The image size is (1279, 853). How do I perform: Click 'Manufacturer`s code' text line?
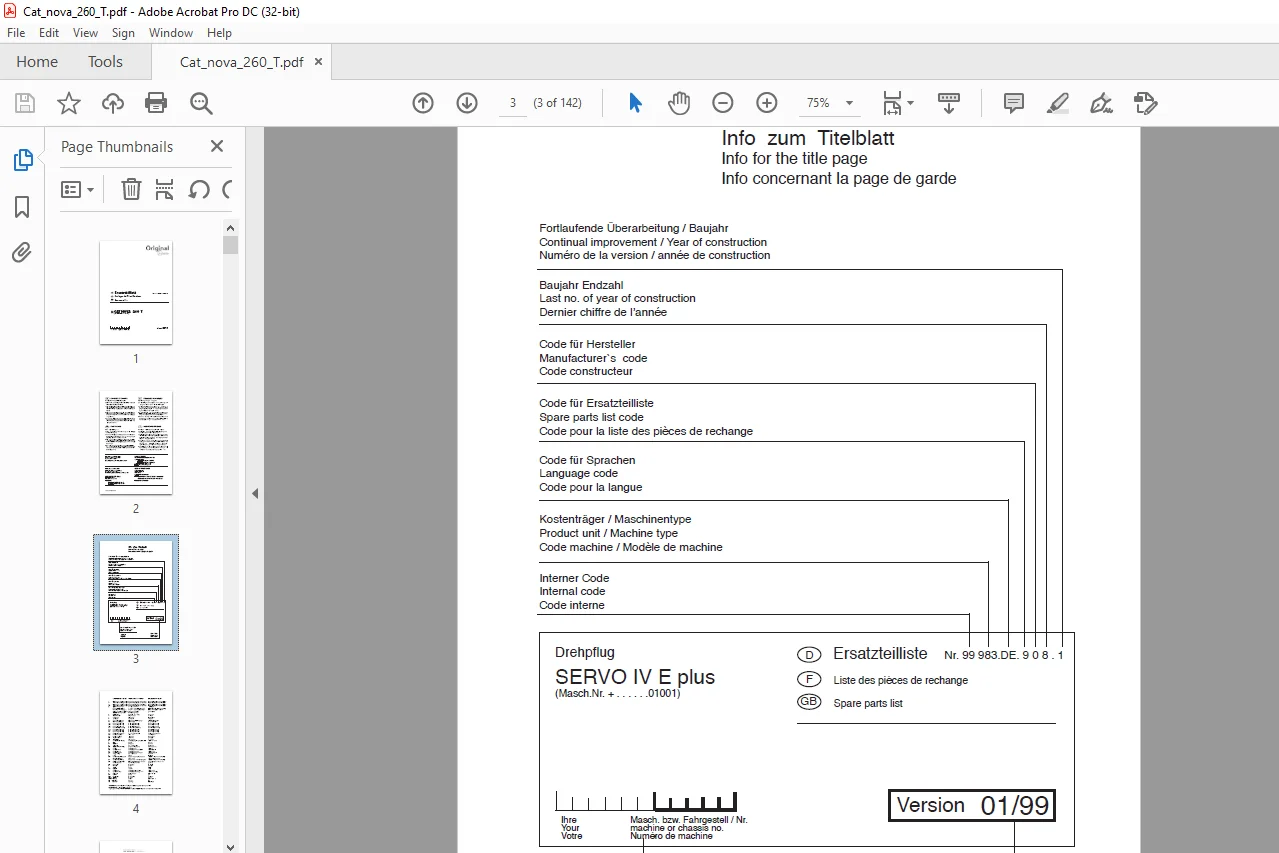[593, 358]
